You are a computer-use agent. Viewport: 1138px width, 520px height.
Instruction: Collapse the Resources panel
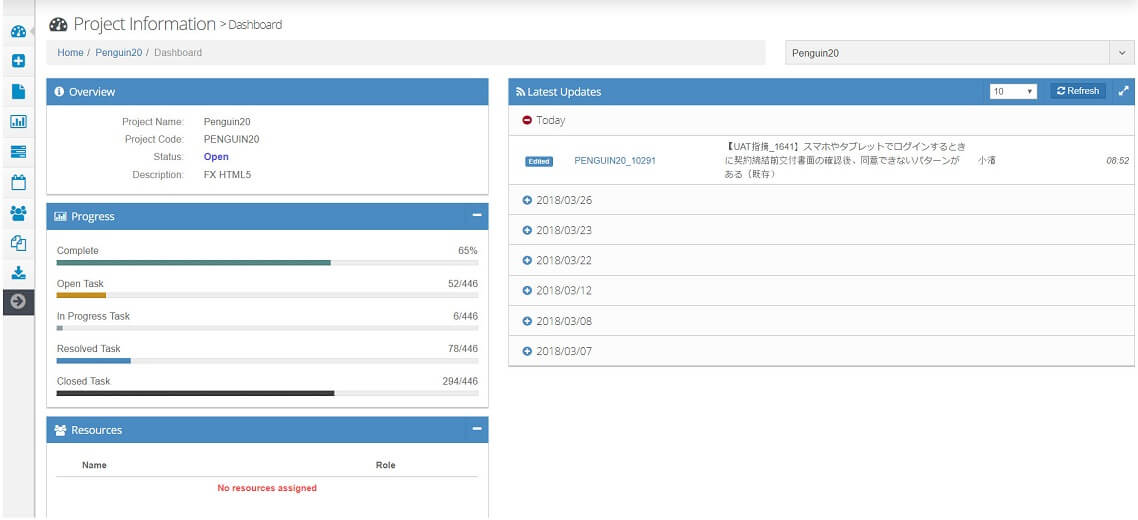click(x=477, y=429)
